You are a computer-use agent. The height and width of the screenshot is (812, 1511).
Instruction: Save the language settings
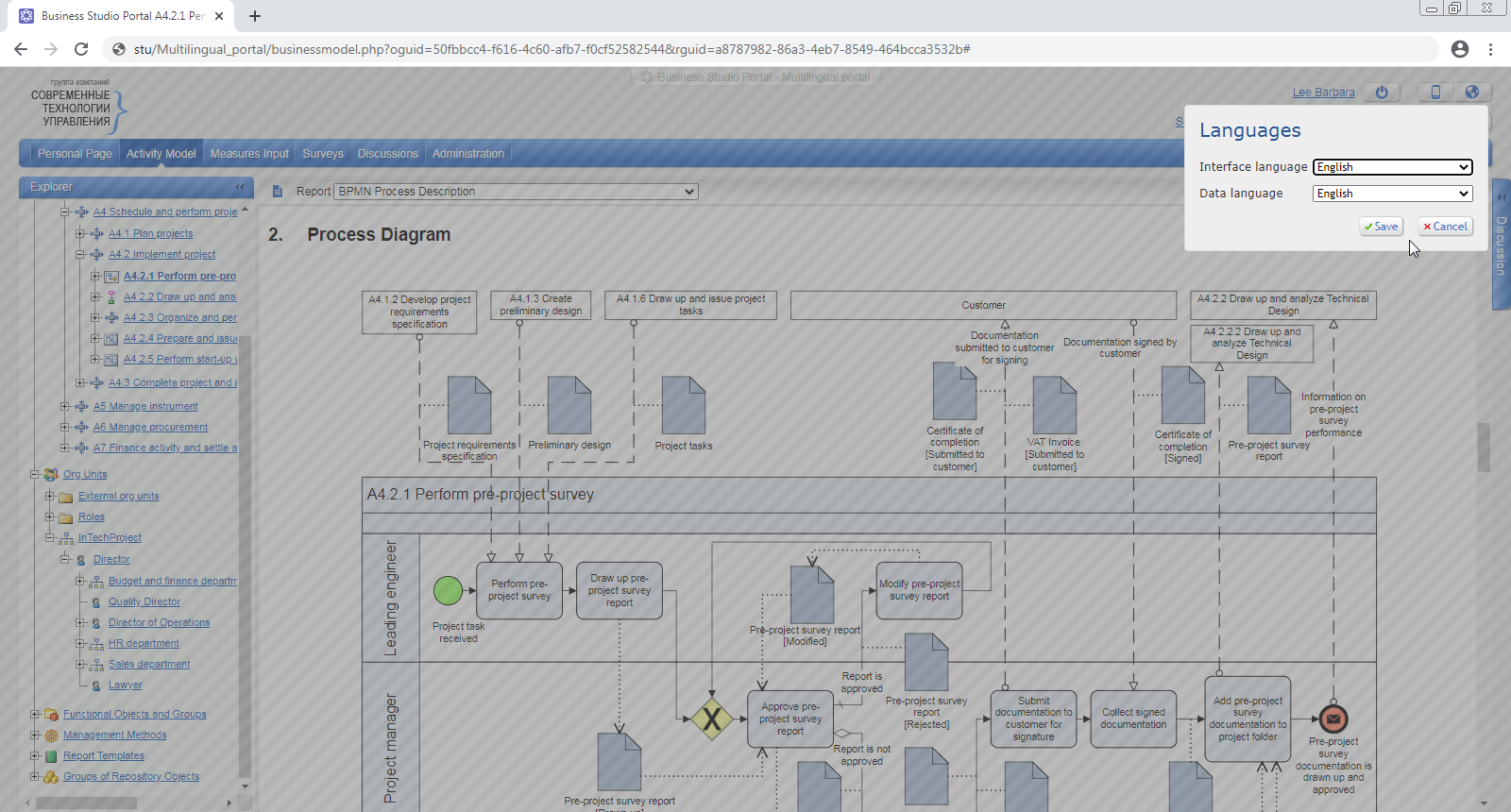(1381, 227)
